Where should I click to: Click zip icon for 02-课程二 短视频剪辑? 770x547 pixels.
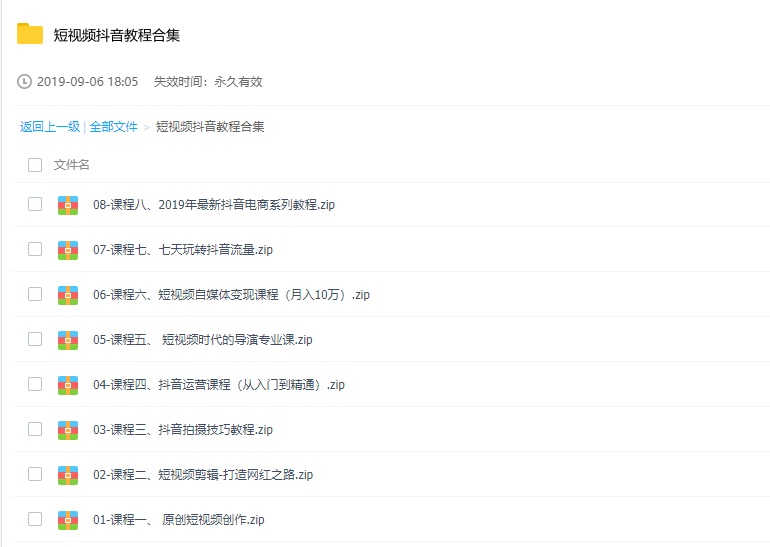[x=68, y=475]
